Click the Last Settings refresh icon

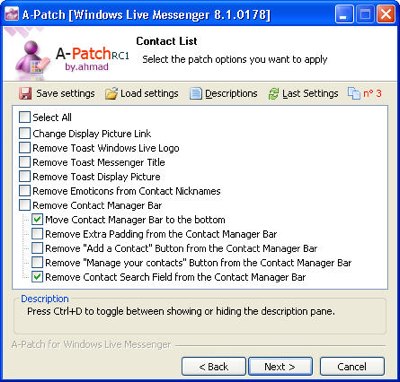tap(273, 94)
